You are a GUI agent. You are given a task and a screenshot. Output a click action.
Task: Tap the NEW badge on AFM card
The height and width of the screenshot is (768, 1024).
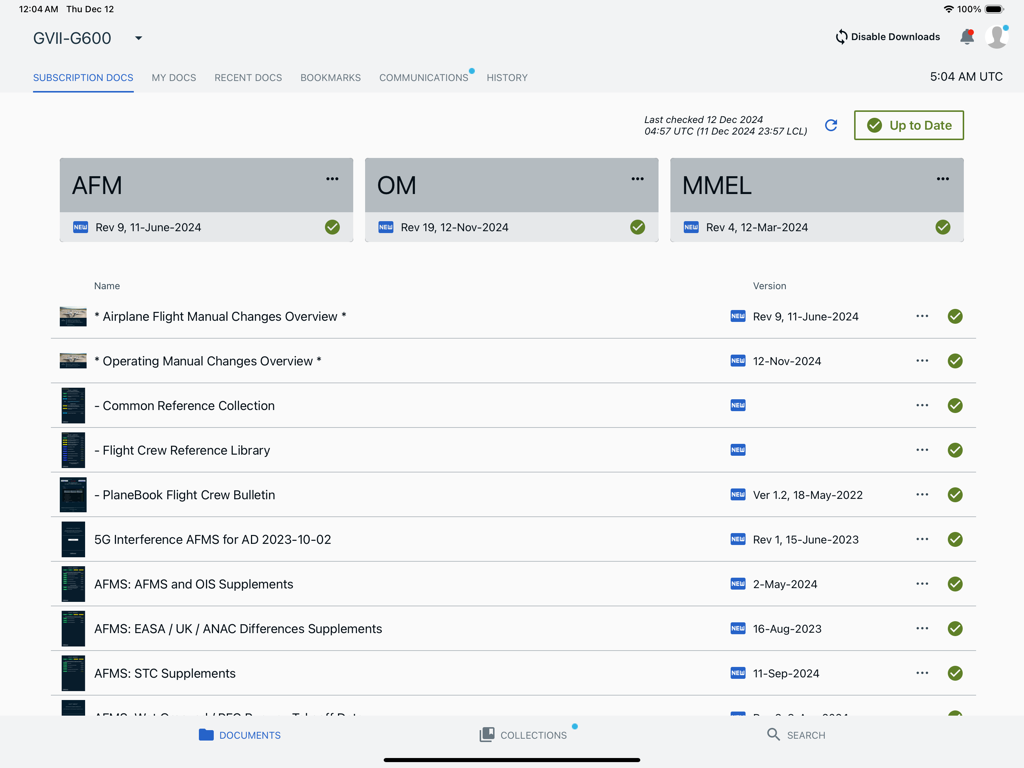[81, 227]
